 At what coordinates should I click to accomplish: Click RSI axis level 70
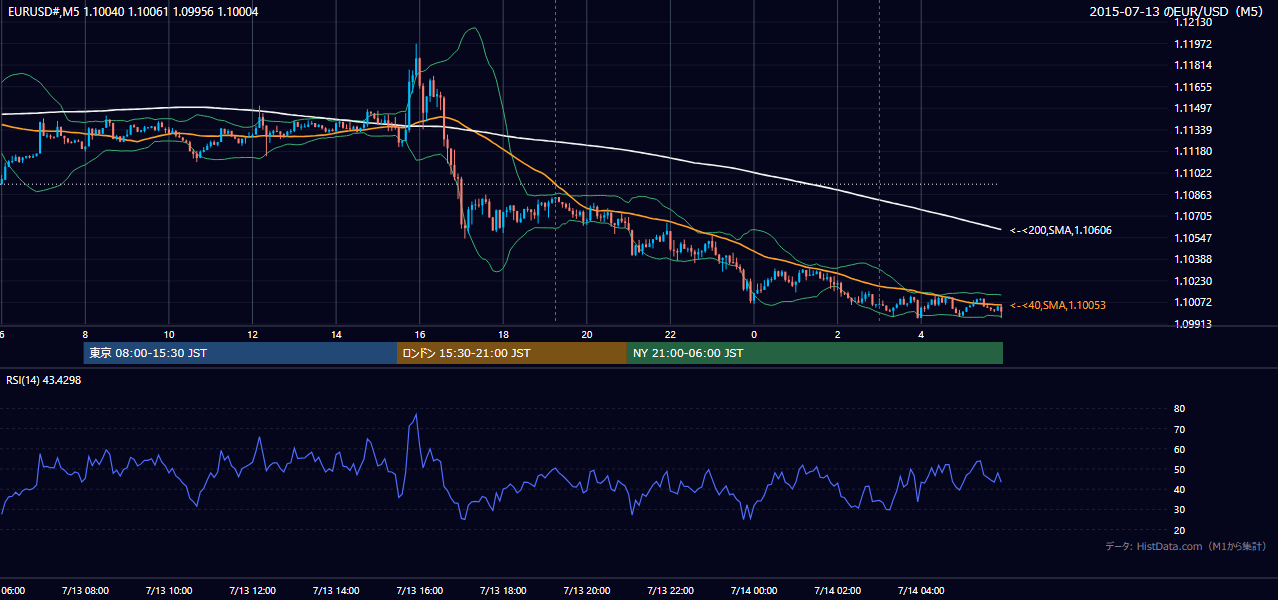(1179, 429)
